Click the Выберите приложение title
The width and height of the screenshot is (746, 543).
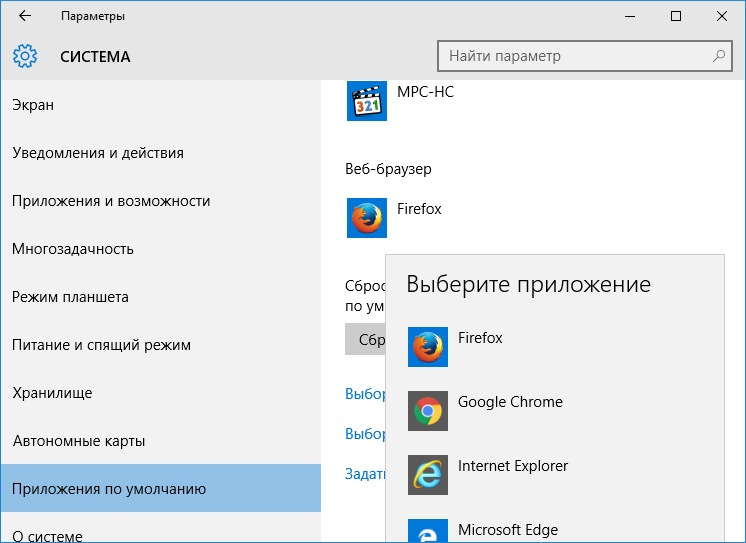529,285
